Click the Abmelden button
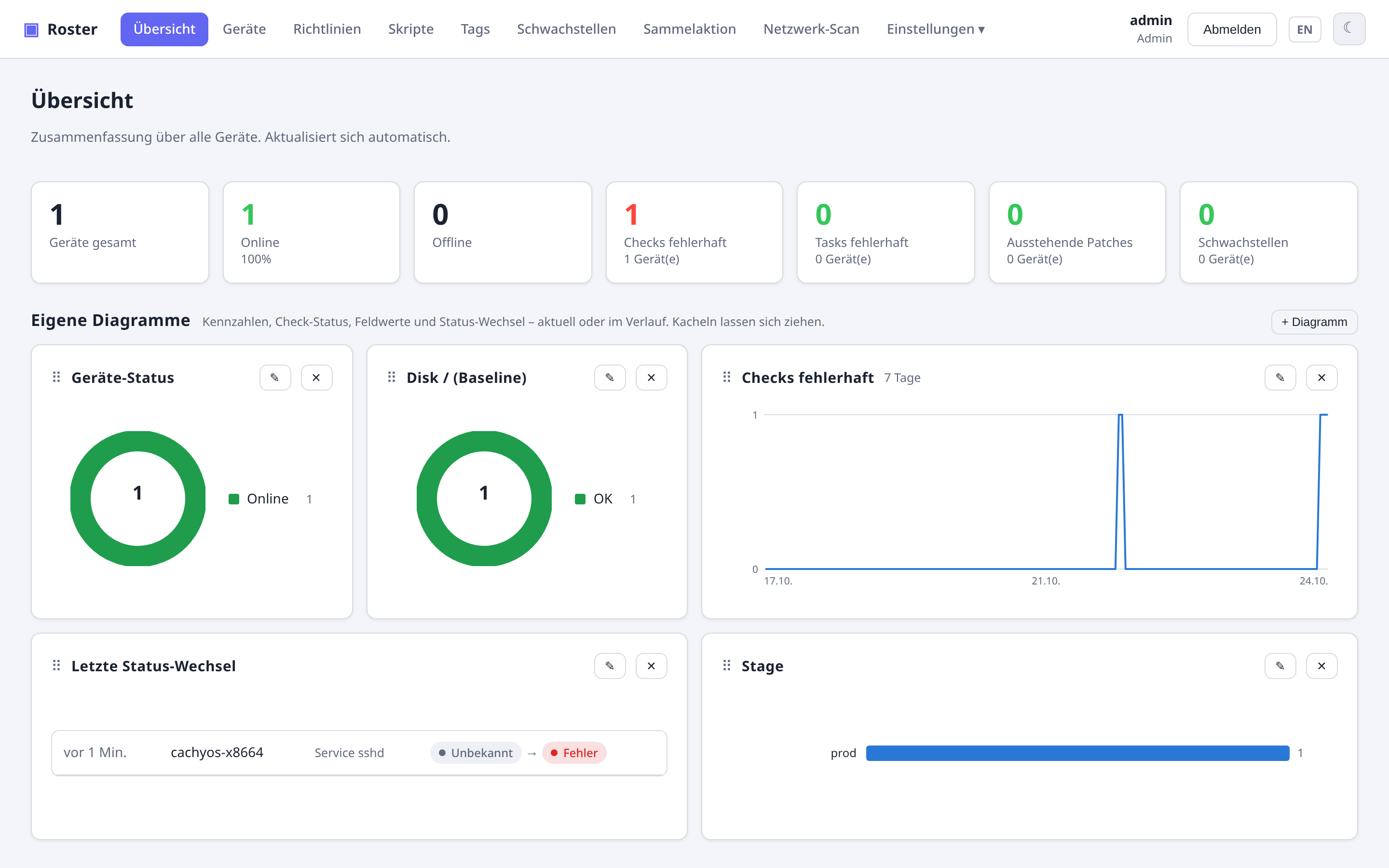Image resolution: width=1389 pixels, height=868 pixels. [x=1232, y=29]
